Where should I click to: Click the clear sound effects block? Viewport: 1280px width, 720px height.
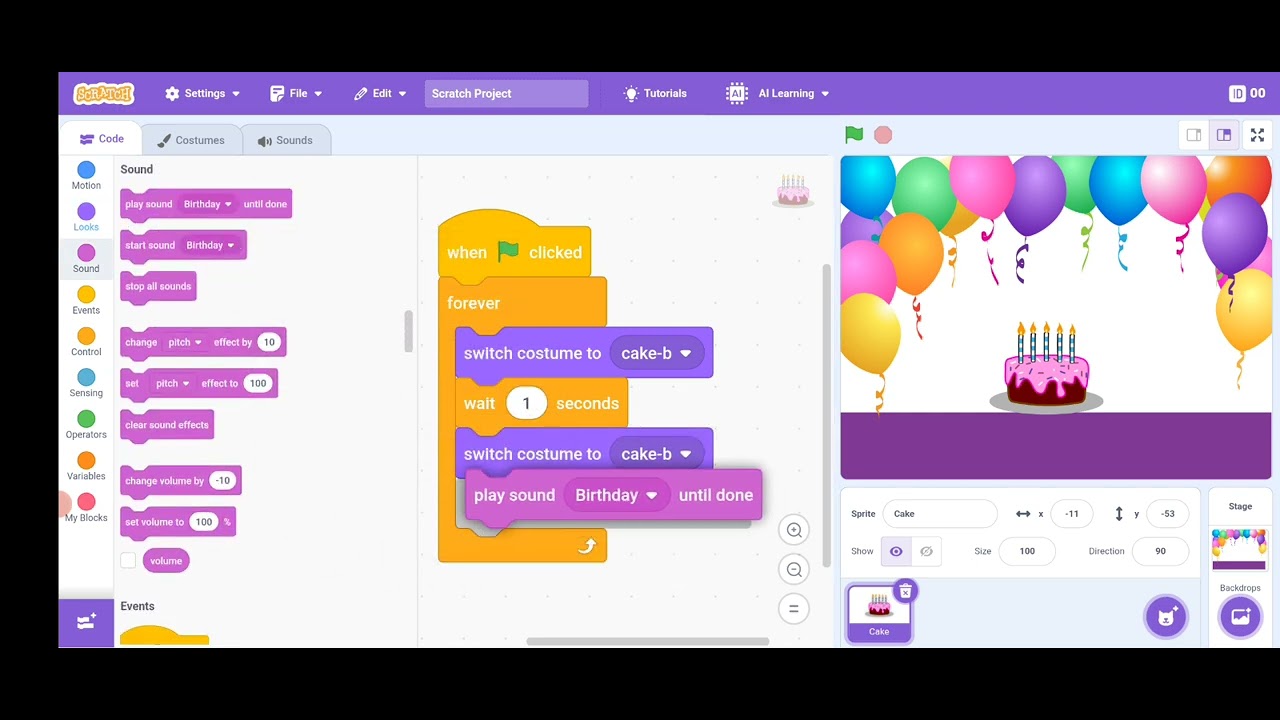point(167,425)
